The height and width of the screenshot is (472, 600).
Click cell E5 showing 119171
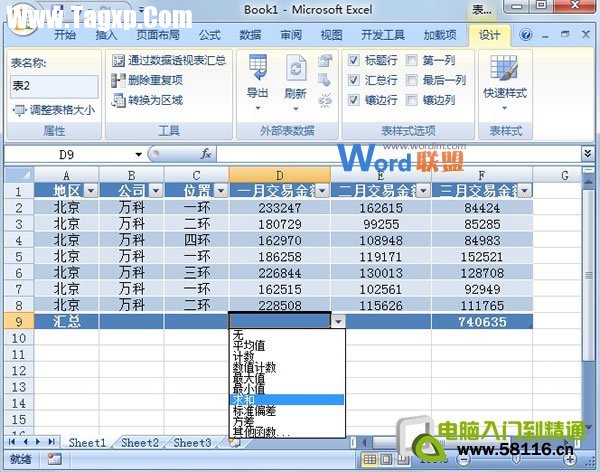click(x=381, y=256)
